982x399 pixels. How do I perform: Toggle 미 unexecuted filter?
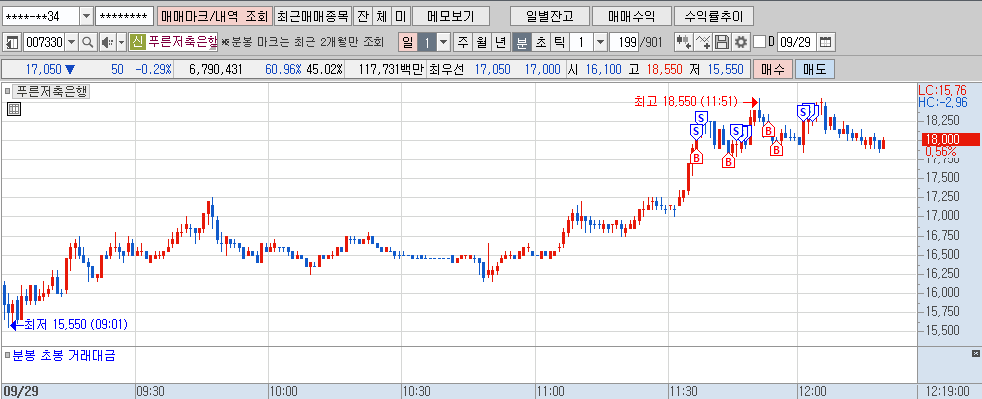[x=400, y=16]
